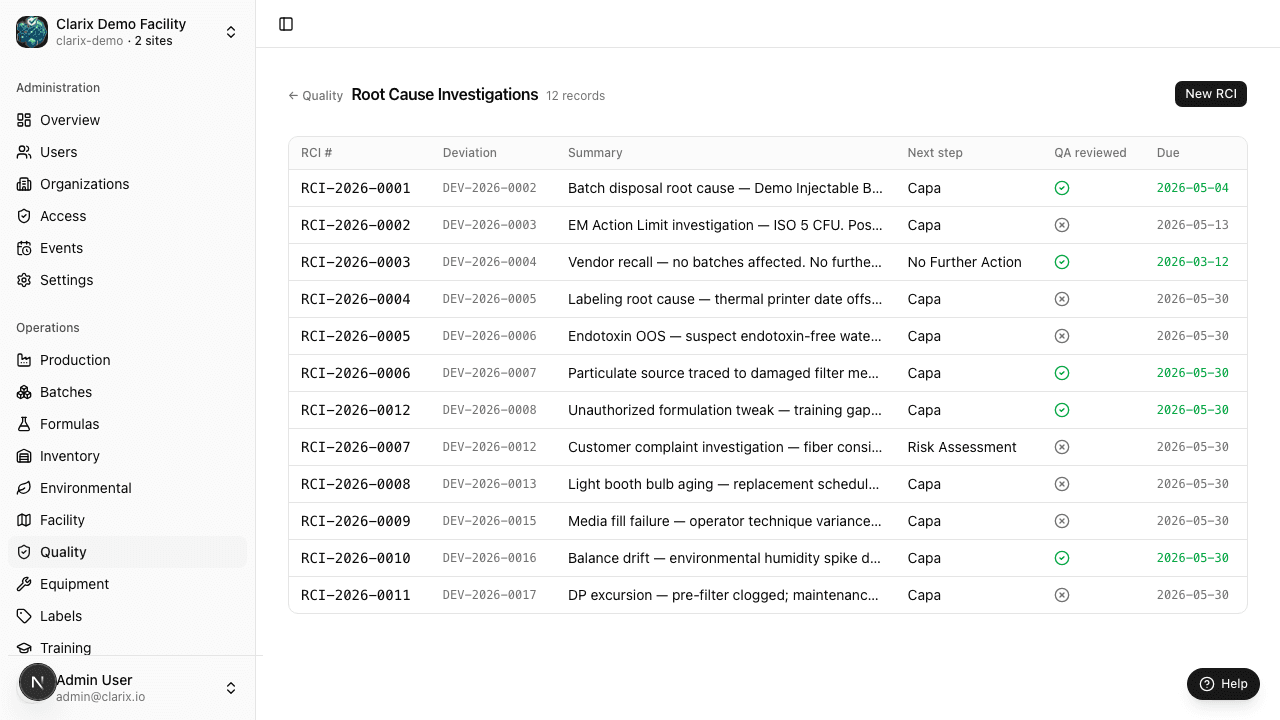The height and width of the screenshot is (720, 1280).
Task: Click QA reviewed X icon for RCI-2026-0004
Action: [x=1062, y=299]
